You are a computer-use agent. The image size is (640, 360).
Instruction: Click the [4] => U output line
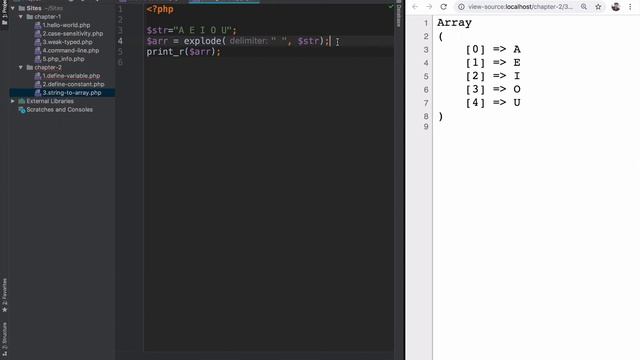pos(493,102)
